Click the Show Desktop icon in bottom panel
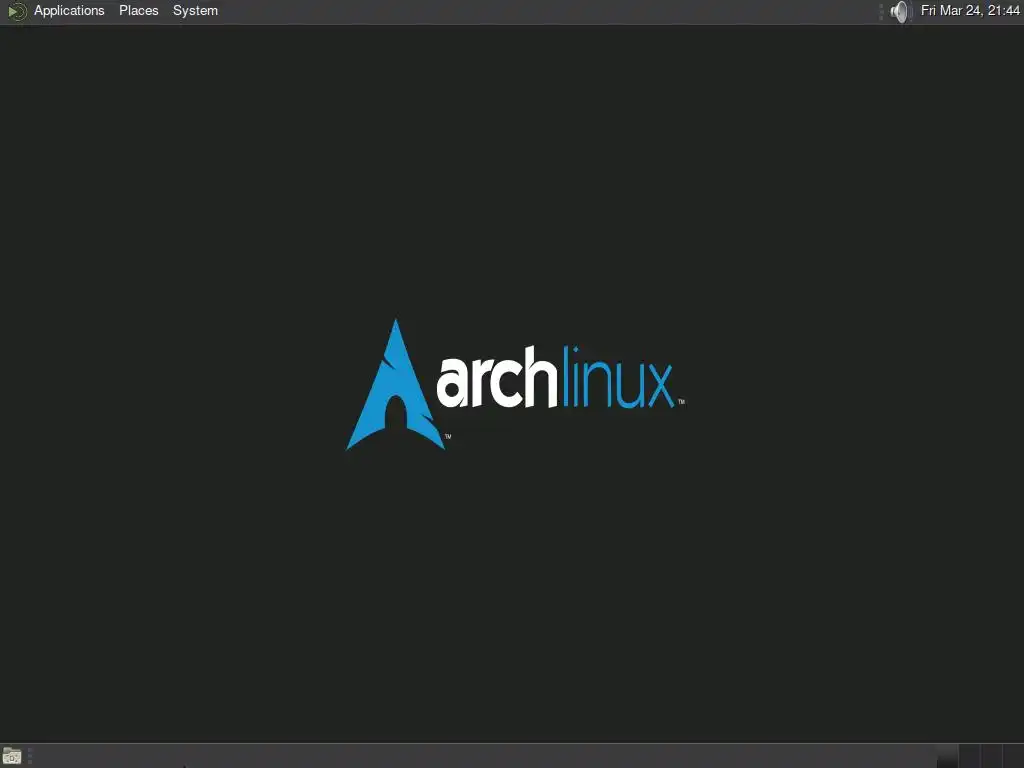1024x768 pixels. [12, 756]
